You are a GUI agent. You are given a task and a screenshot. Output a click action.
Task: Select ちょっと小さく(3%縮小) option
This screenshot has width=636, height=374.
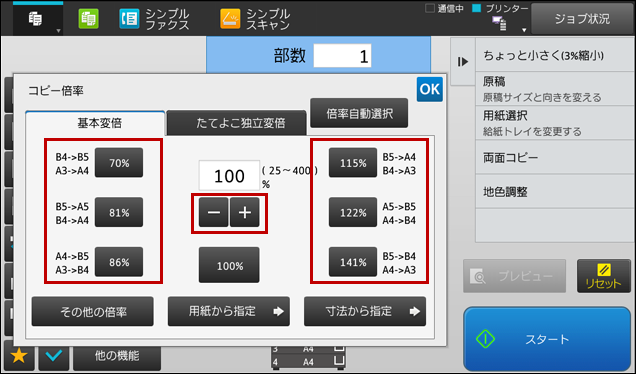click(555, 56)
